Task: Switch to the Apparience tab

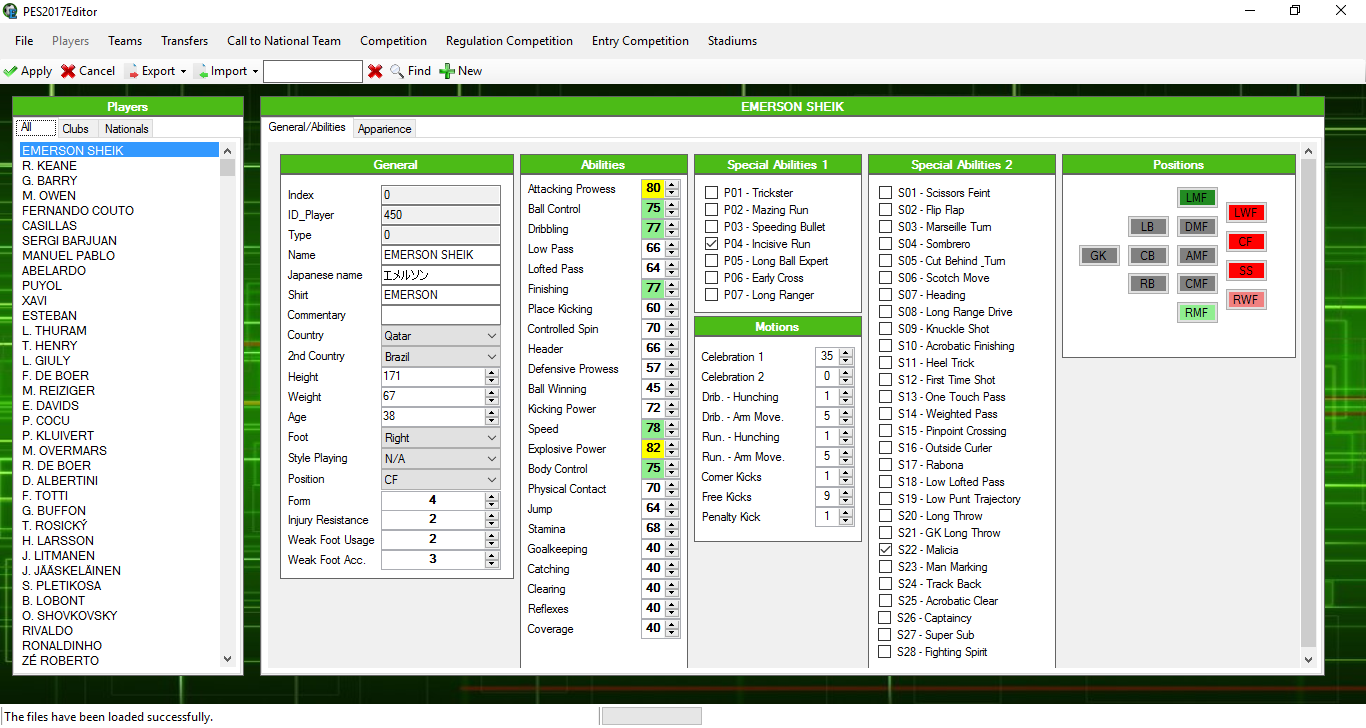Action: [x=384, y=128]
